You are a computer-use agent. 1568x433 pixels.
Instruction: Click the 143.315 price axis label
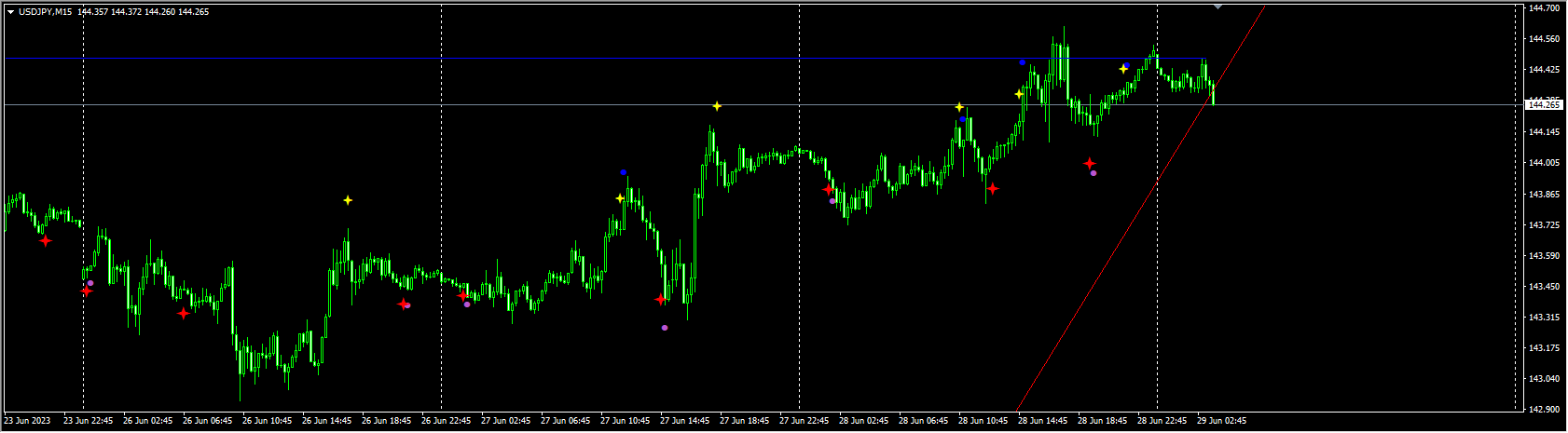pos(1544,318)
